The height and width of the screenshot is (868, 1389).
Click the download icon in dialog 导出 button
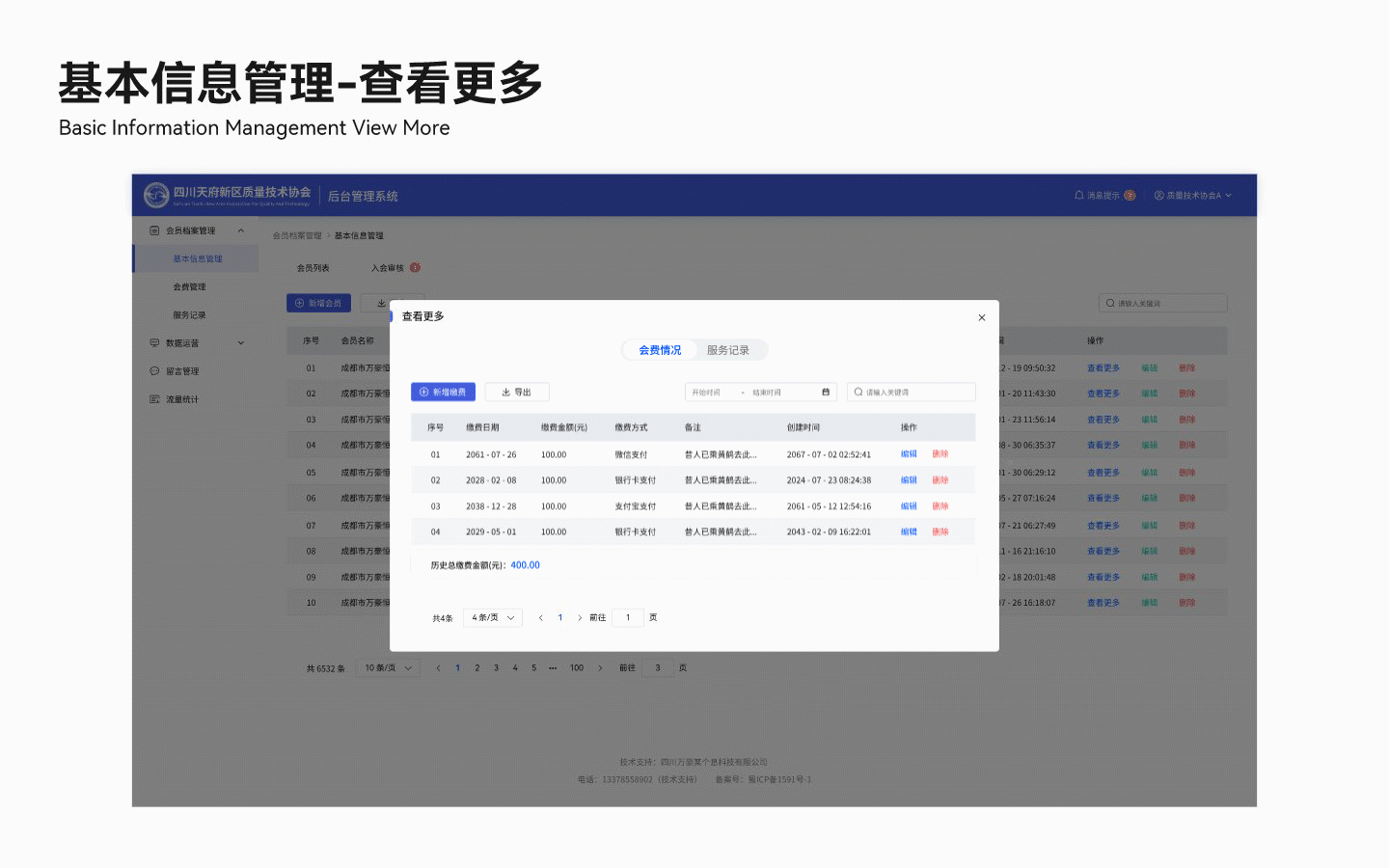tap(505, 393)
